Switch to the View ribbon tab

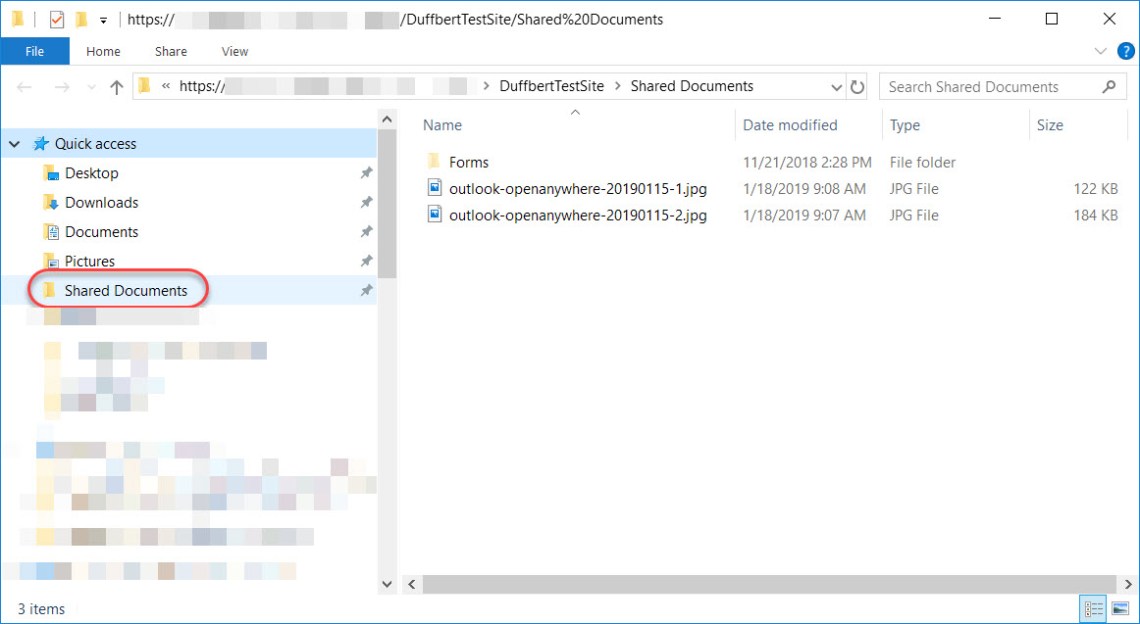(x=234, y=51)
